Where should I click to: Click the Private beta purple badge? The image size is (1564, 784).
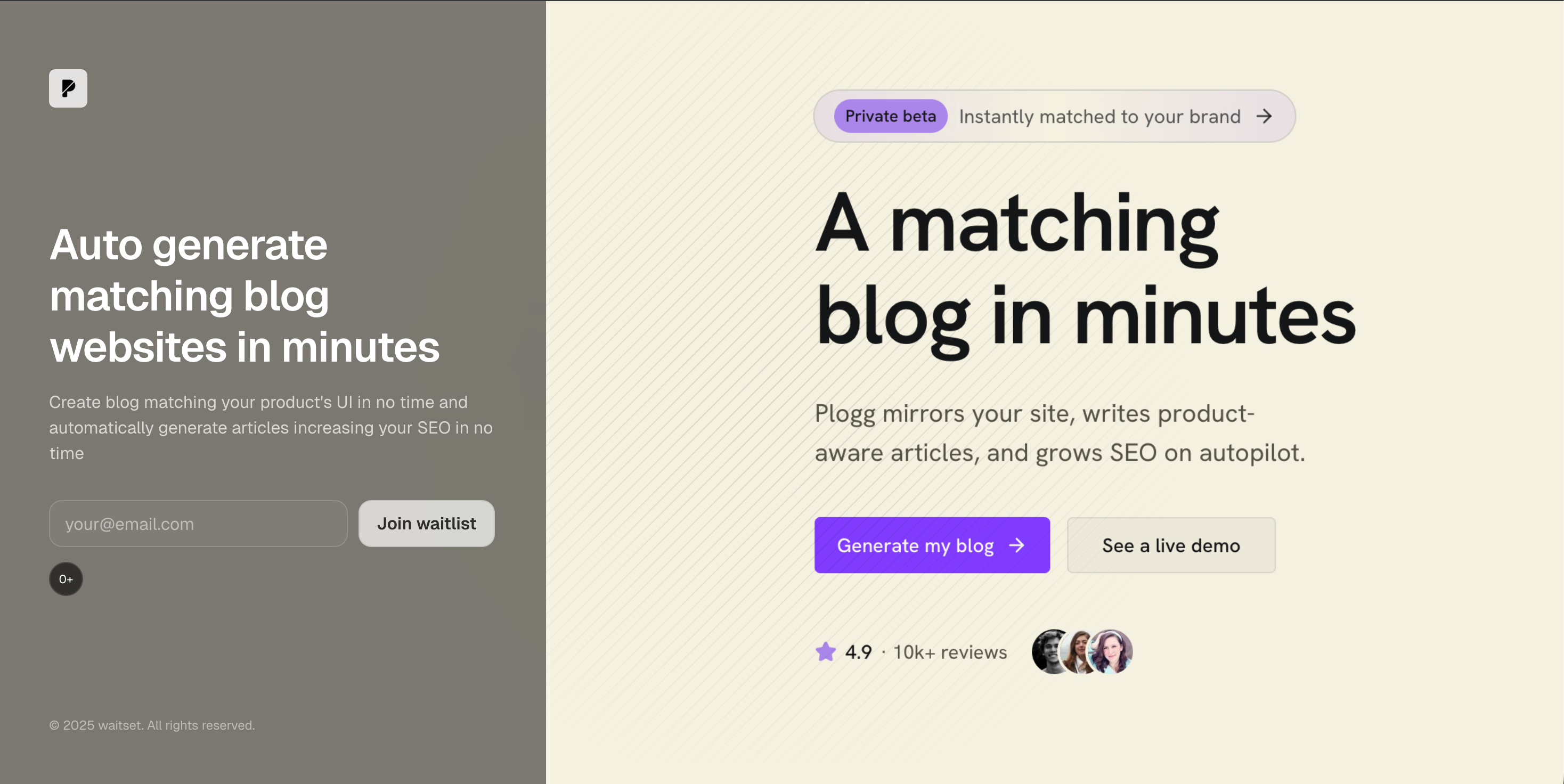[890, 116]
